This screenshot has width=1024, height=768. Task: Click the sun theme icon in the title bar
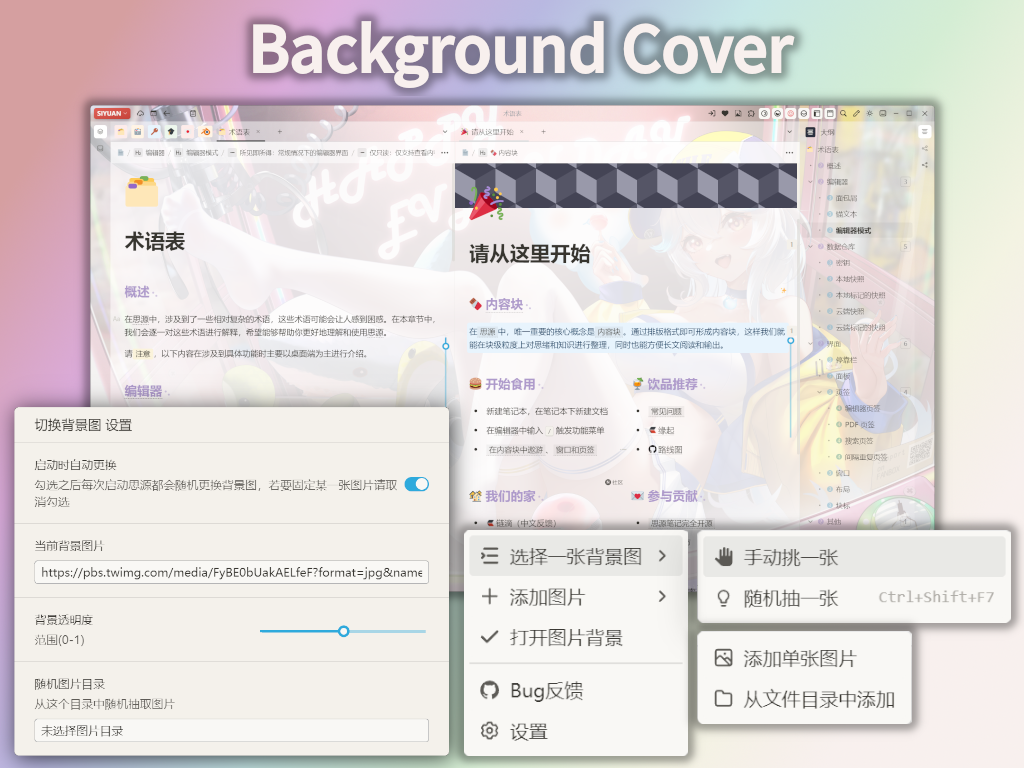[869, 113]
